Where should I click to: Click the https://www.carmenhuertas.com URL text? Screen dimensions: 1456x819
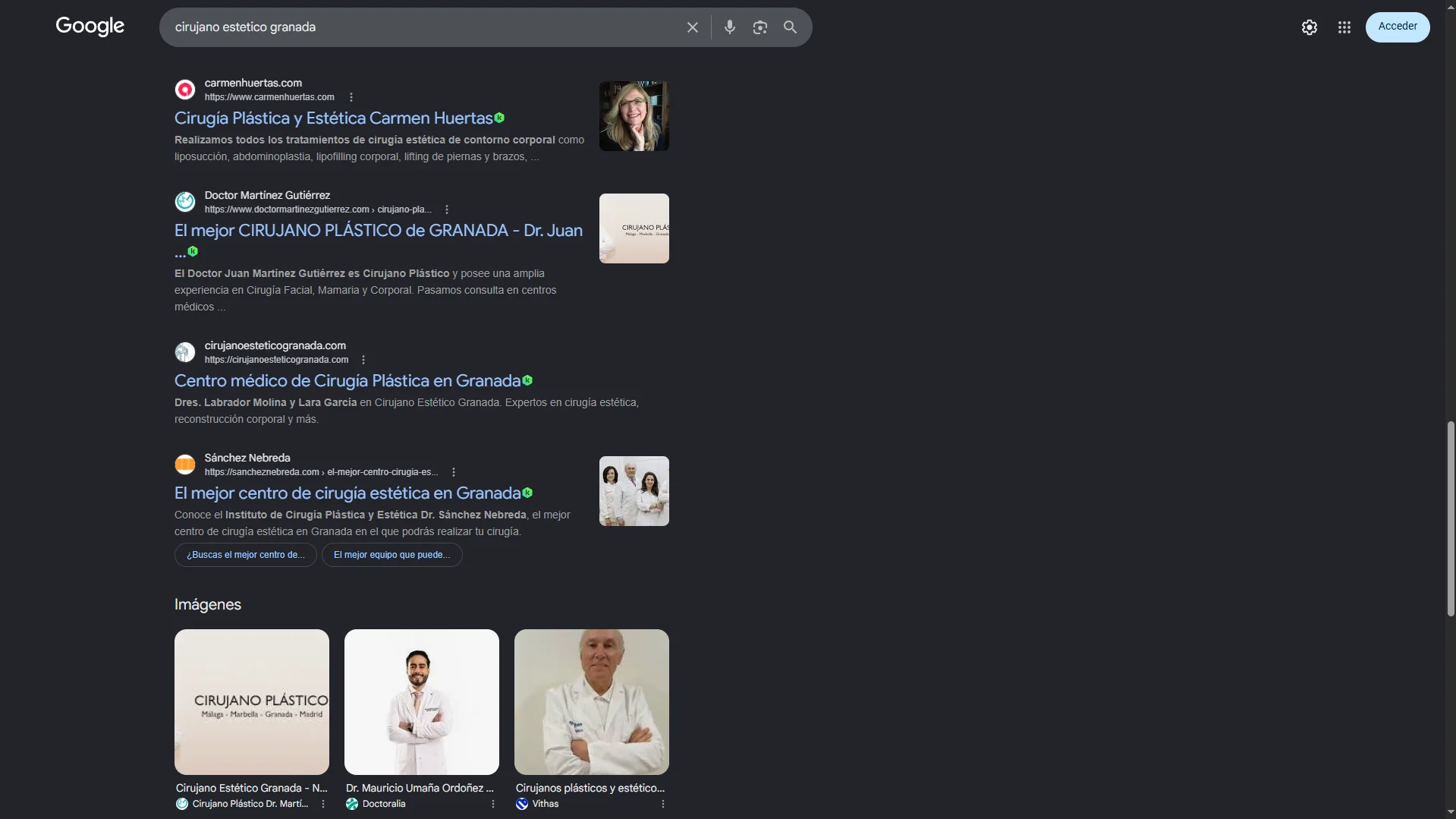tap(269, 97)
